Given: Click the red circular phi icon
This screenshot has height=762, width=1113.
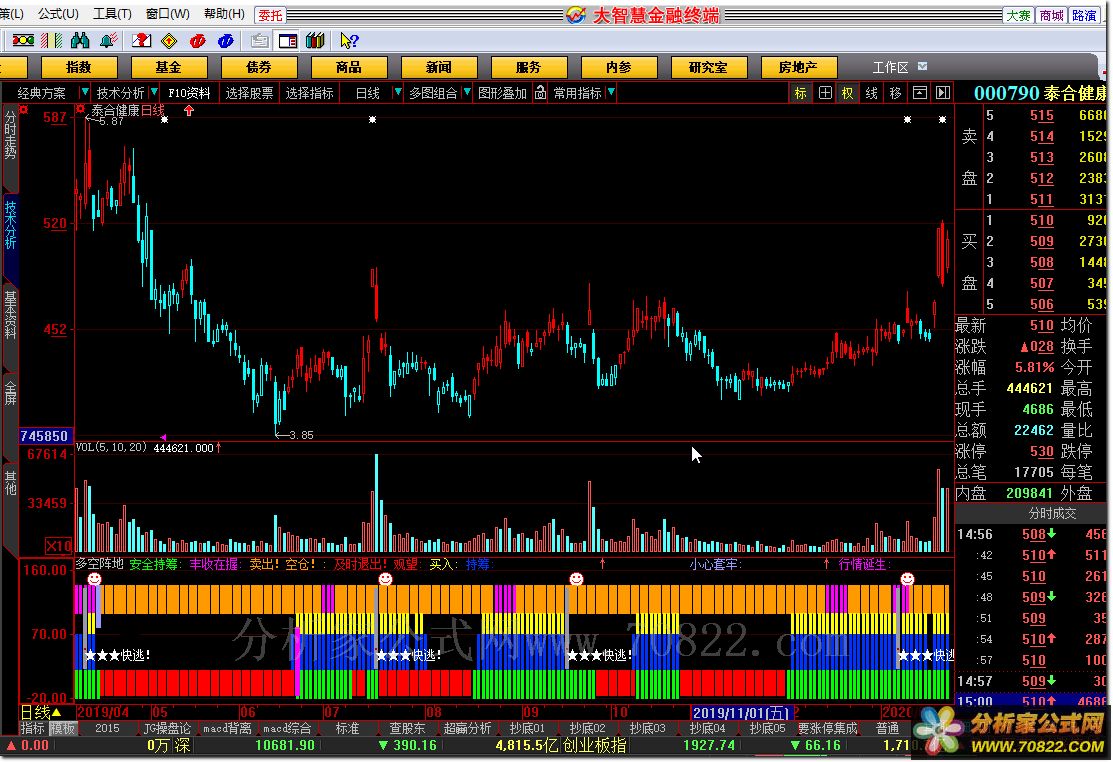Looking at the screenshot, I should coord(197,40).
